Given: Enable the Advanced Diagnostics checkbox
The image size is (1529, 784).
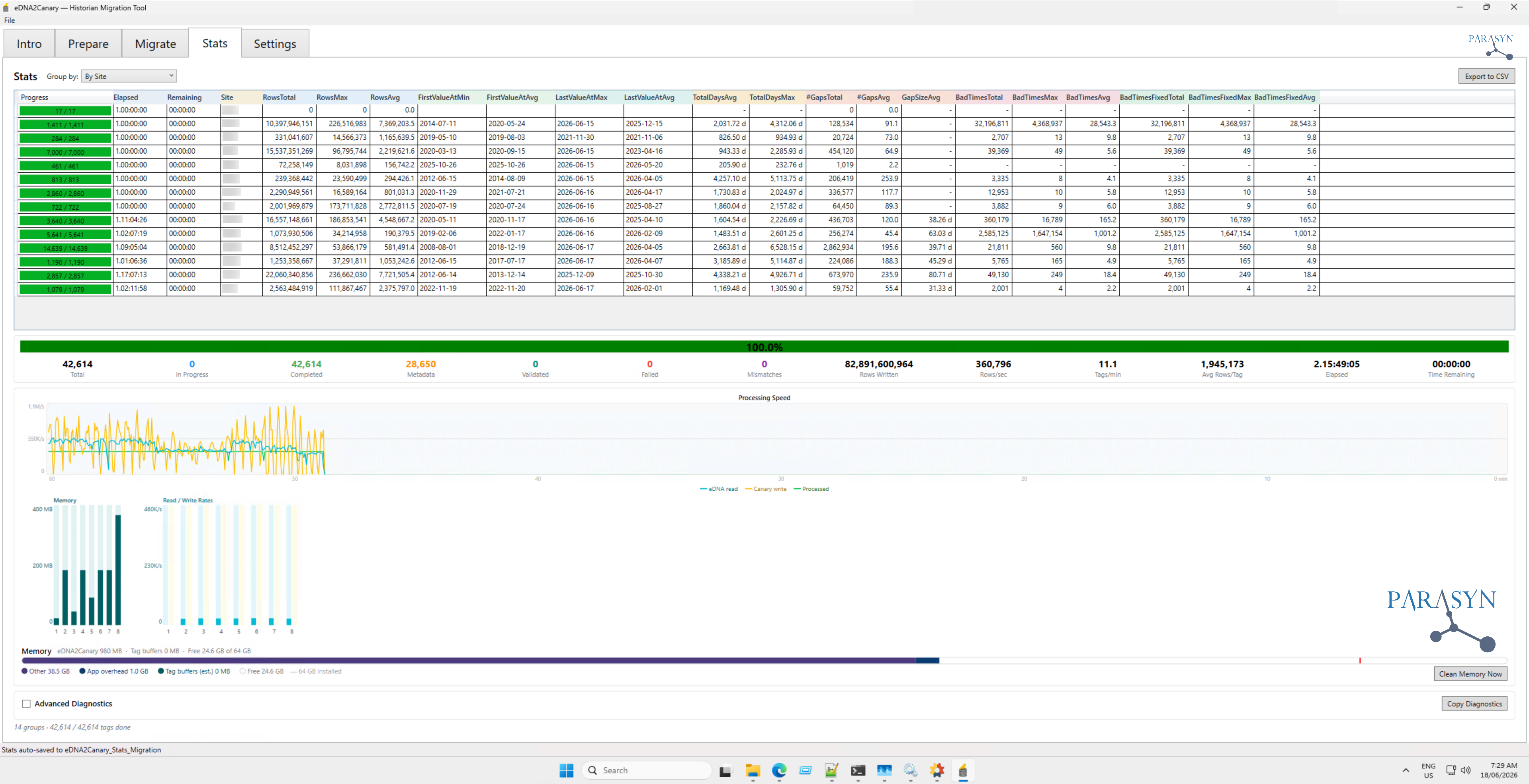Looking at the screenshot, I should point(26,703).
